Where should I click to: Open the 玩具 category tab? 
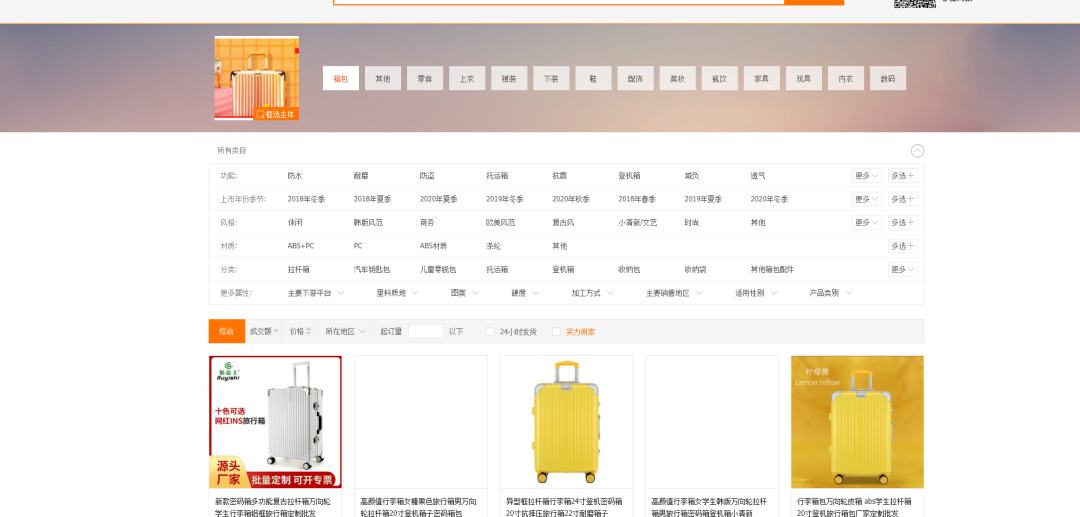click(x=803, y=78)
